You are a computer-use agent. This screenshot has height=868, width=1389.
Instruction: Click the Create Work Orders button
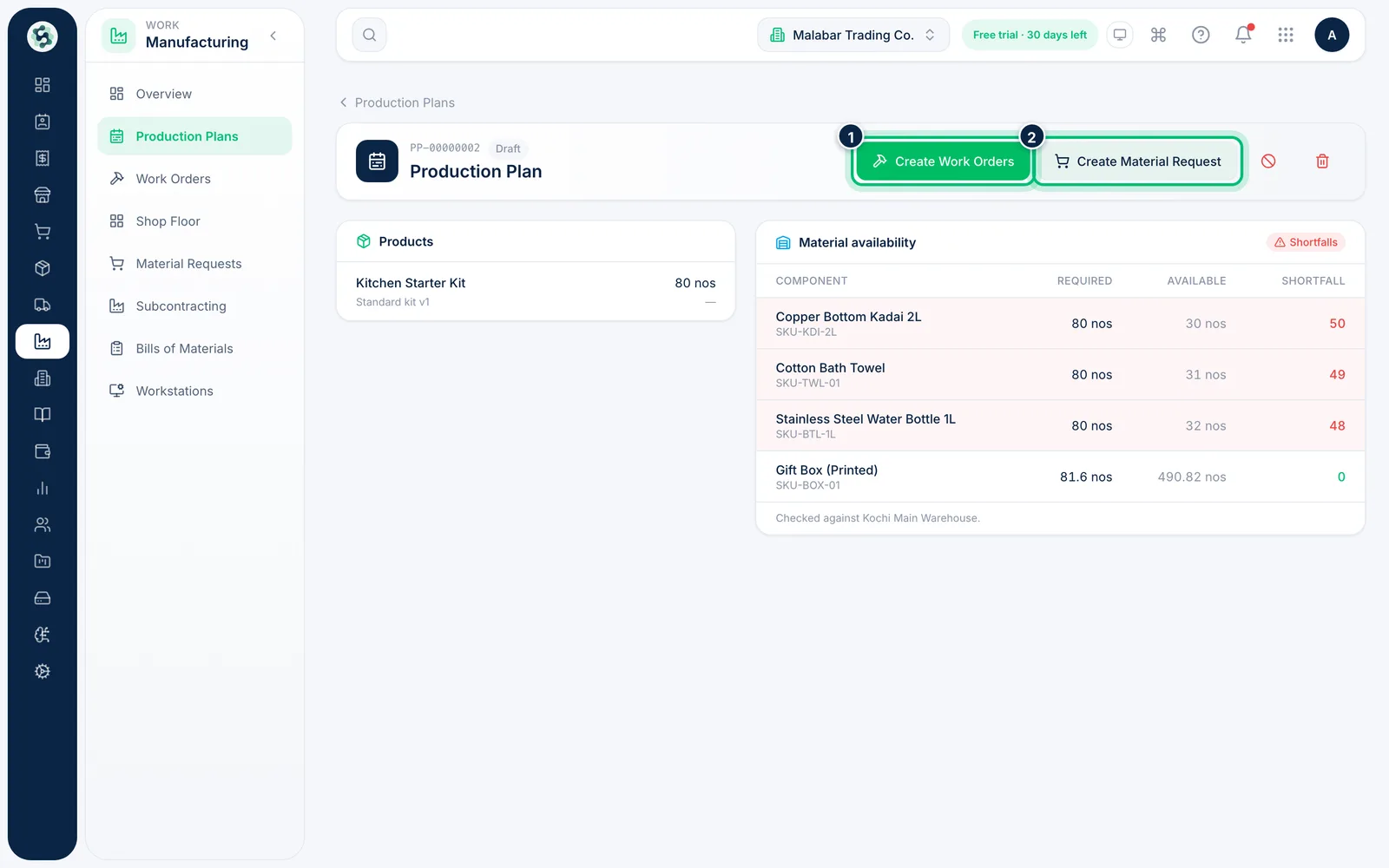click(943, 161)
